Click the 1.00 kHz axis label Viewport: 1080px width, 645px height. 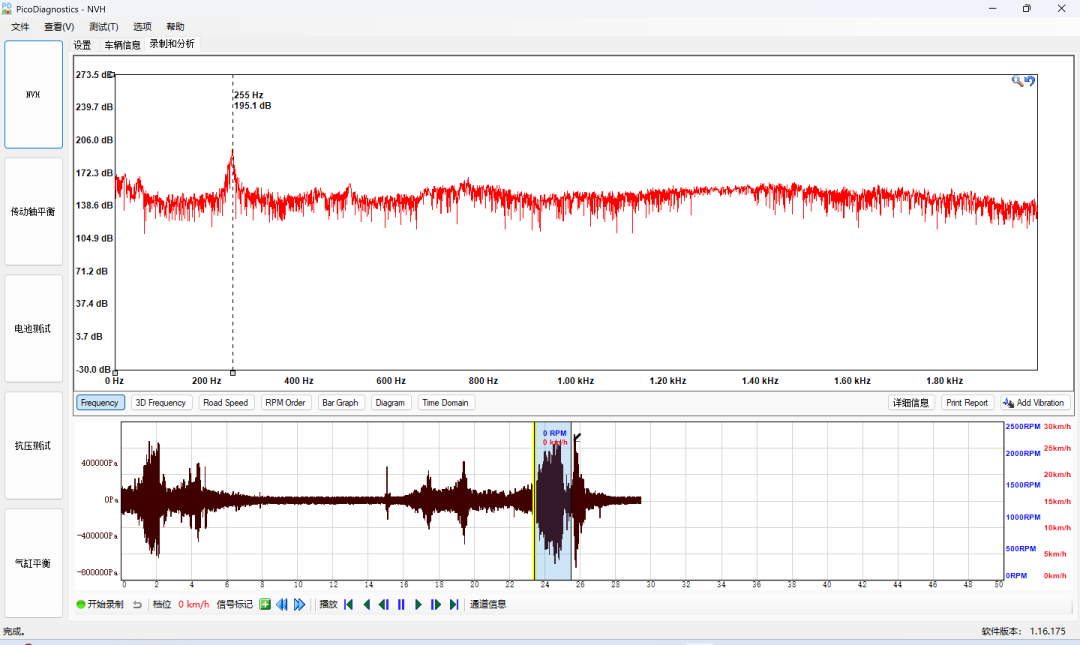pos(575,381)
